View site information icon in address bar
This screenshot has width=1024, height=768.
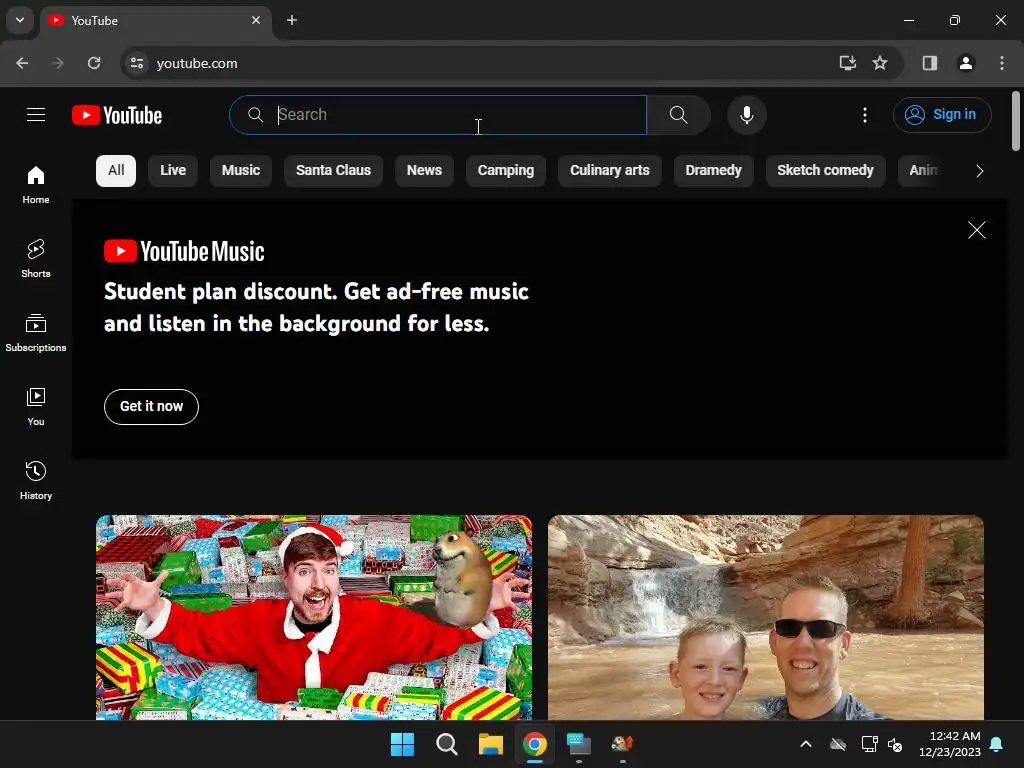tap(136, 63)
